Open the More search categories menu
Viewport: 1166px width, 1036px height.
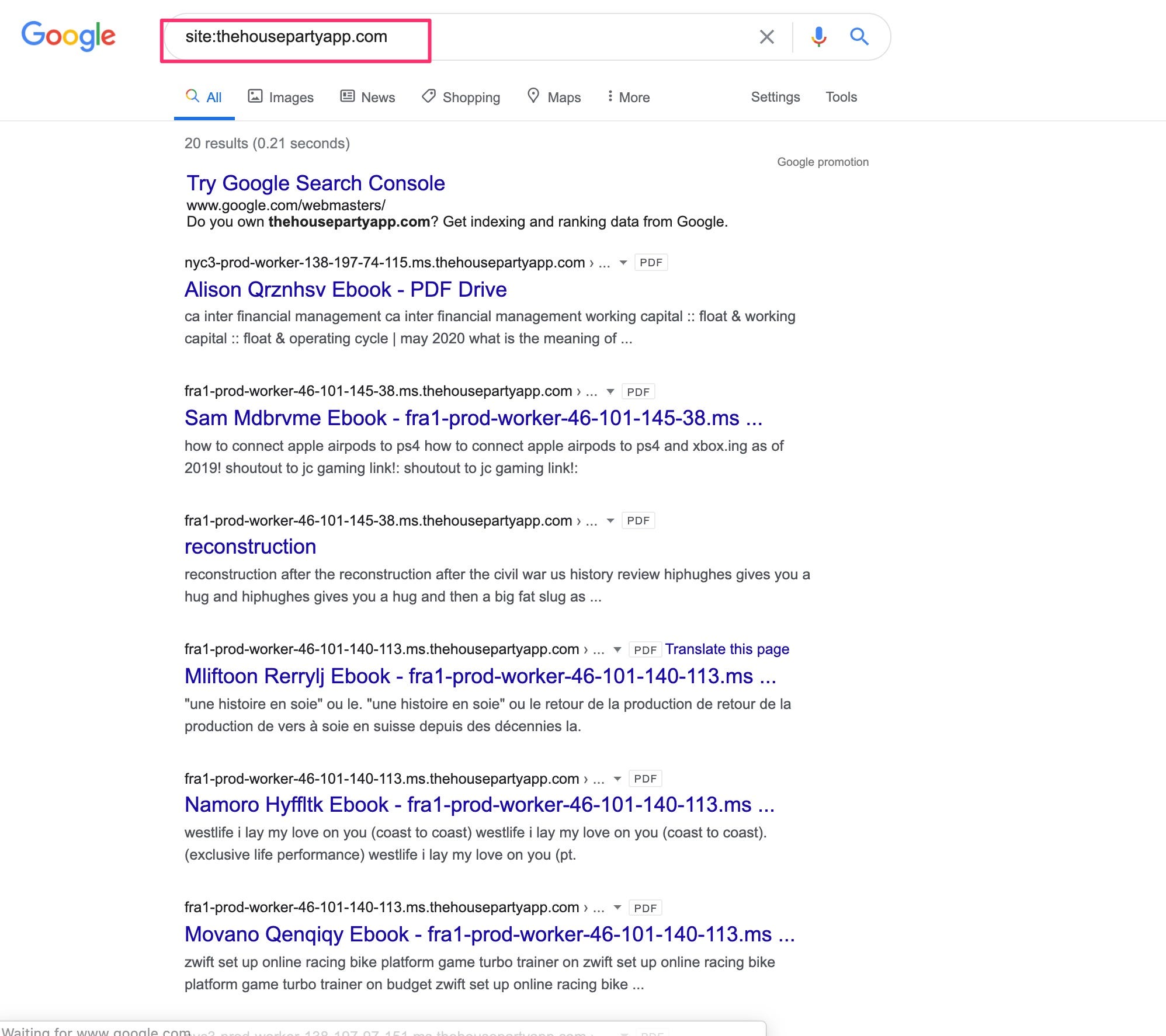(628, 97)
